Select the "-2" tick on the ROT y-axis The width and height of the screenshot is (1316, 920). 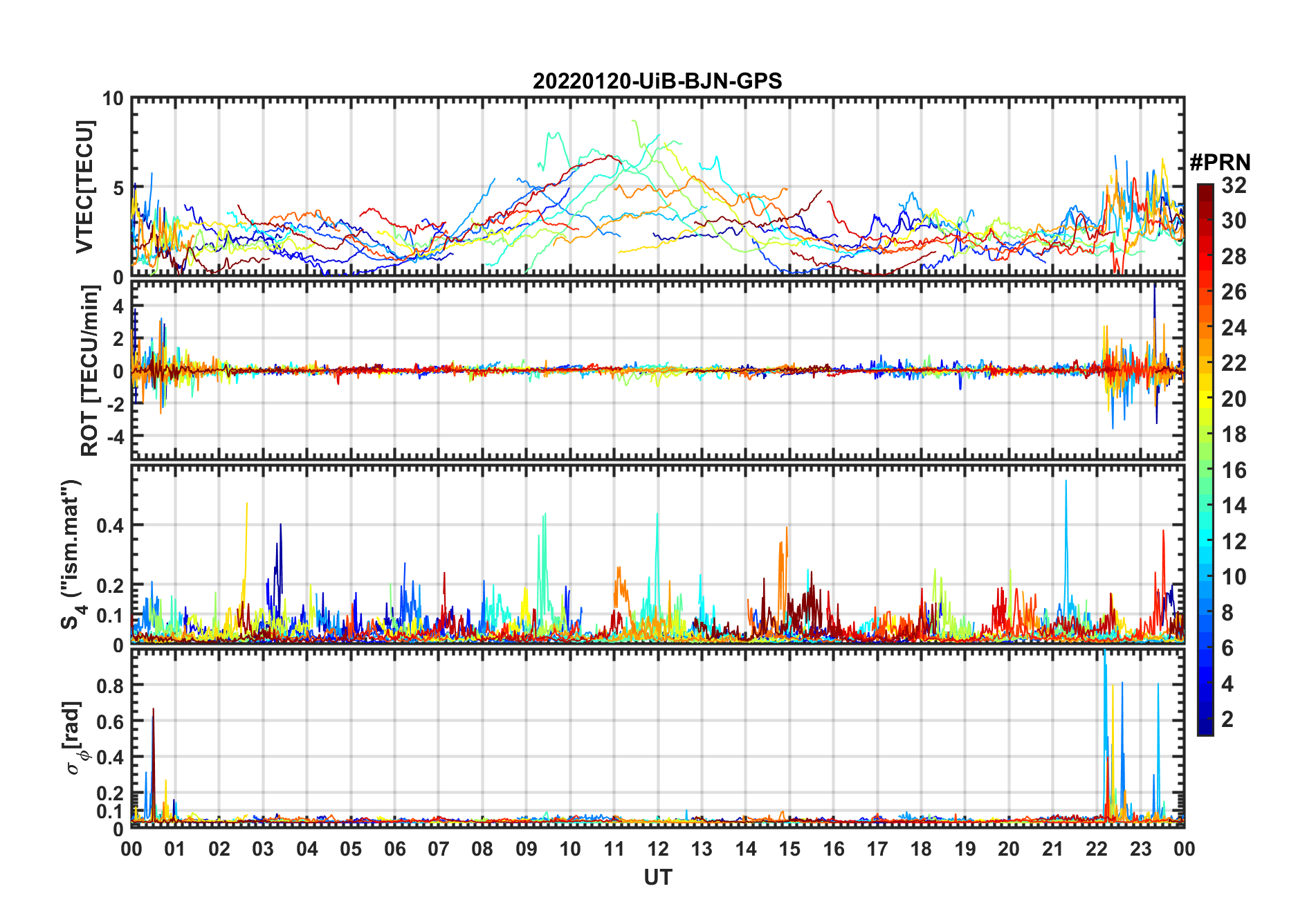(x=115, y=405)
